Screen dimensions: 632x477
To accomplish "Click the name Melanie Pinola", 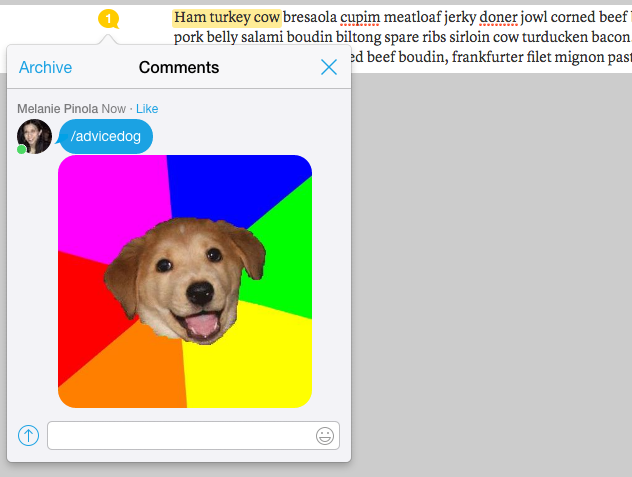I will click(x=58, y=108).
